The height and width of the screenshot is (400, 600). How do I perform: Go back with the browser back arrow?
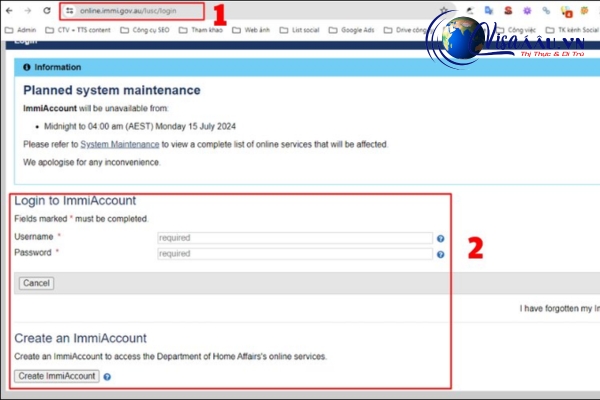(x=9, y=11)
